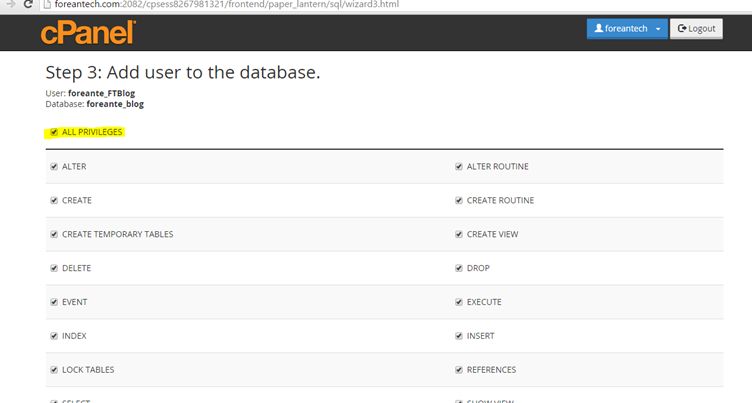752x403 pixels.
Task: Uncheck the EXECUTE privilege
Action: (x=459, y=302)
